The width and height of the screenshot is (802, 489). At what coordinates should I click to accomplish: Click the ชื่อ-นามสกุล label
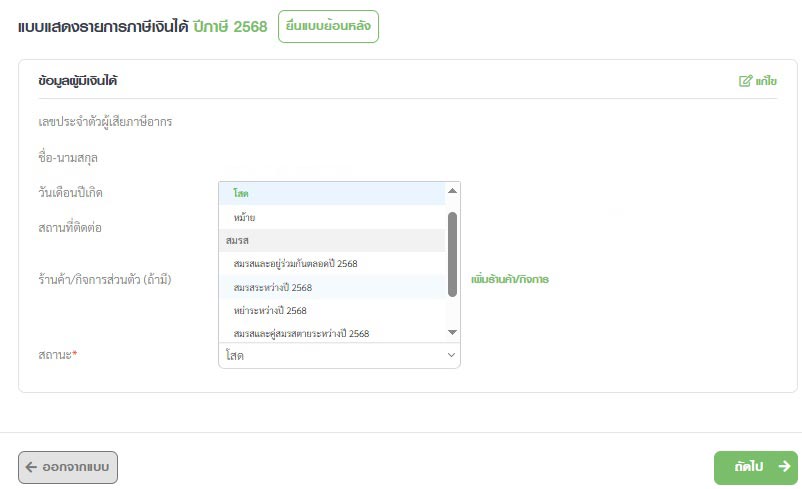click(x=68, y=158)
